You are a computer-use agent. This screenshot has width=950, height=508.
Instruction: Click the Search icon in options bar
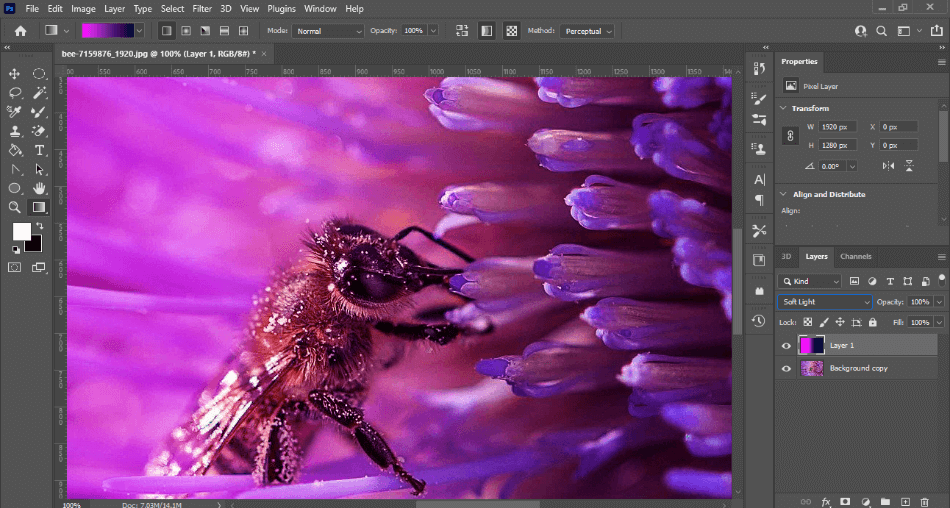[882, 31]
